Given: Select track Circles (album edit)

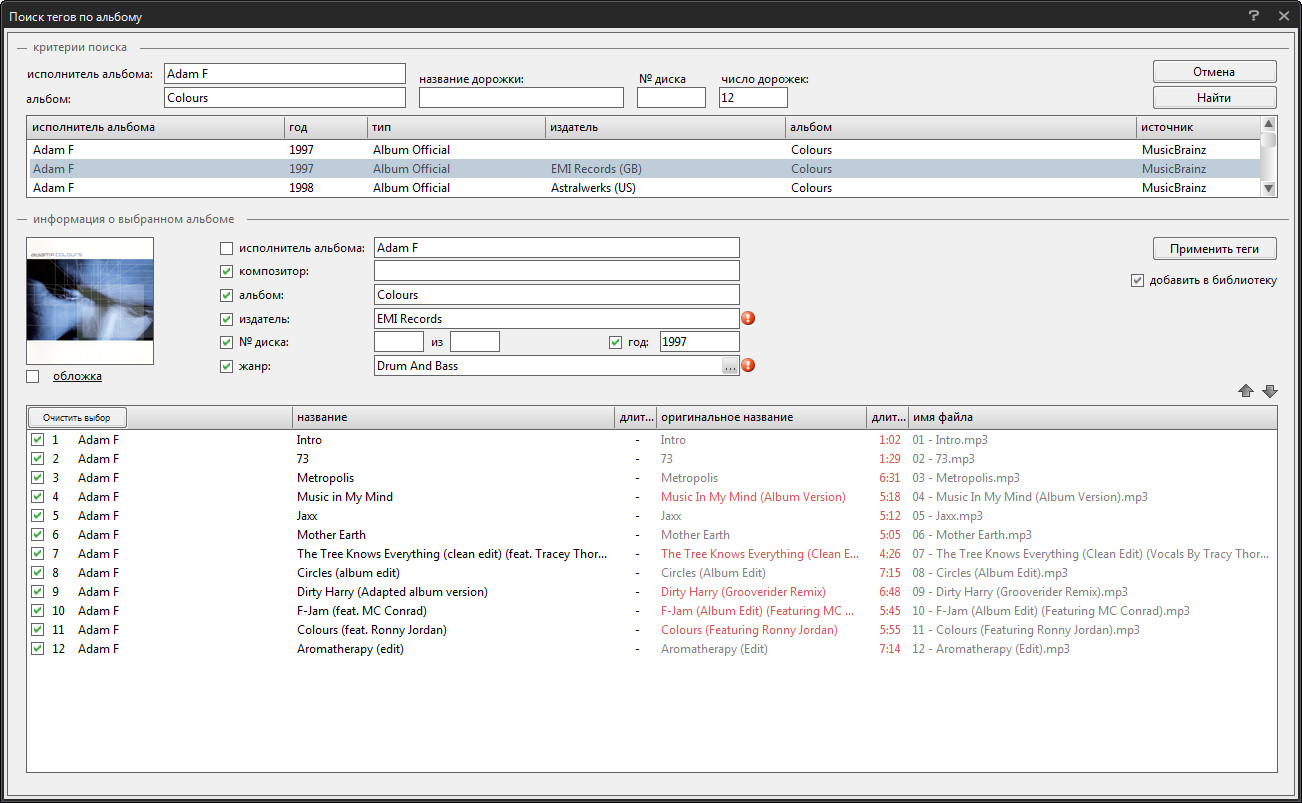Looking at the screenshot, I should coord(348,573).
